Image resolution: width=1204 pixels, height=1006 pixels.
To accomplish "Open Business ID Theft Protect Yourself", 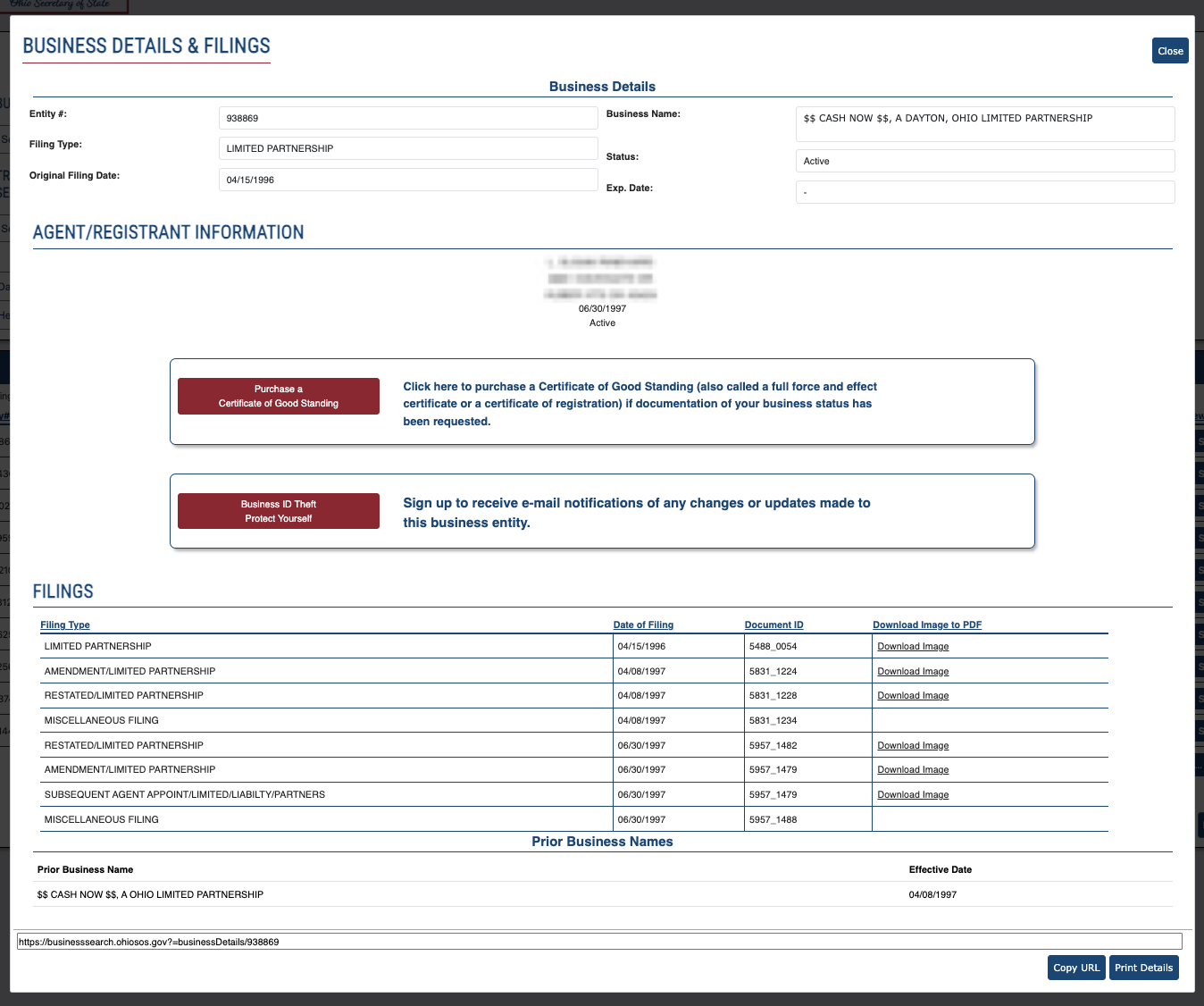I will [x=279, y=511].
